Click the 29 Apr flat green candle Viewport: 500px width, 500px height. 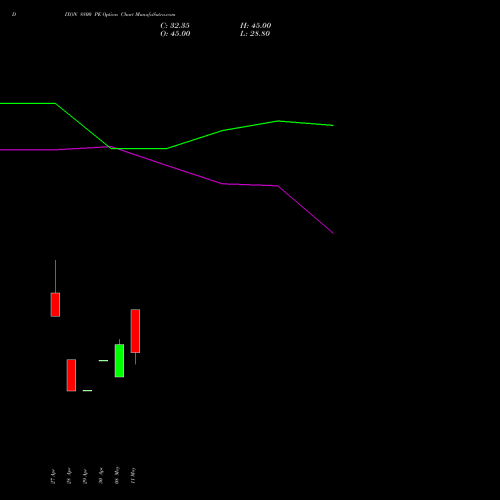(x=87, y=390)
